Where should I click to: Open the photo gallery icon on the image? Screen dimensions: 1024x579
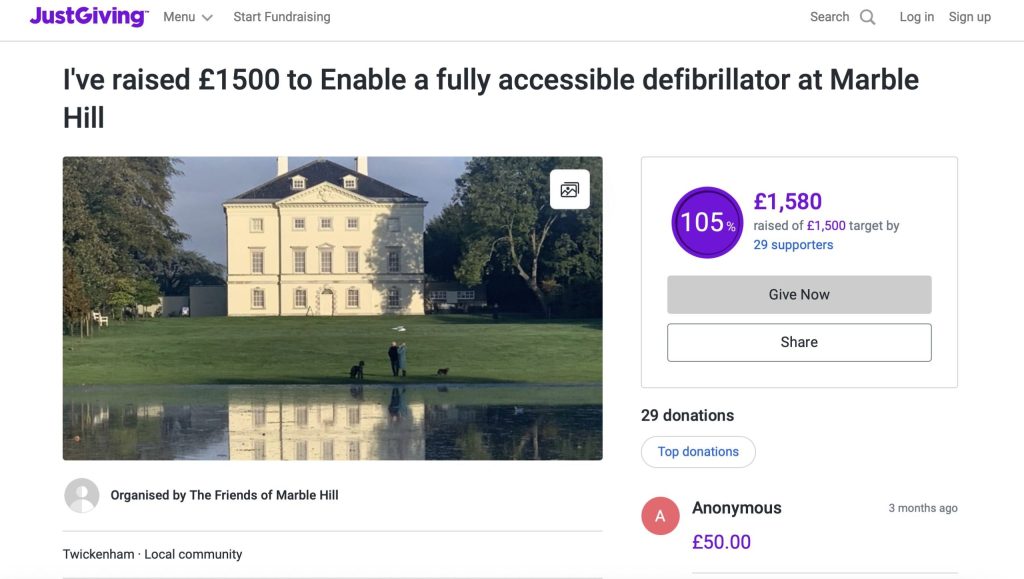click(x=569, y=188)
